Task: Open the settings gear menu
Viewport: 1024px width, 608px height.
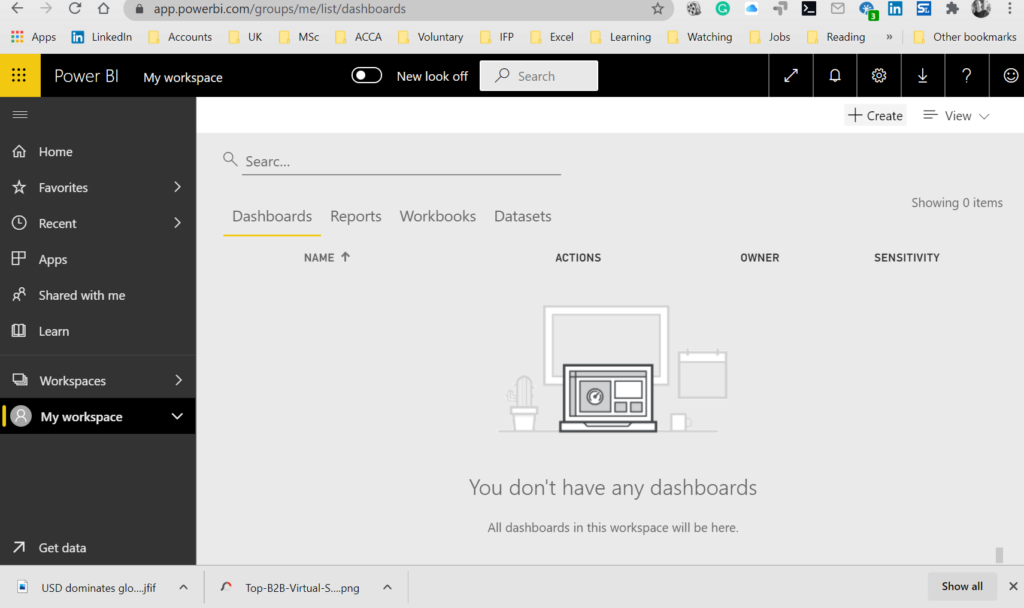Action: point(879,76)
